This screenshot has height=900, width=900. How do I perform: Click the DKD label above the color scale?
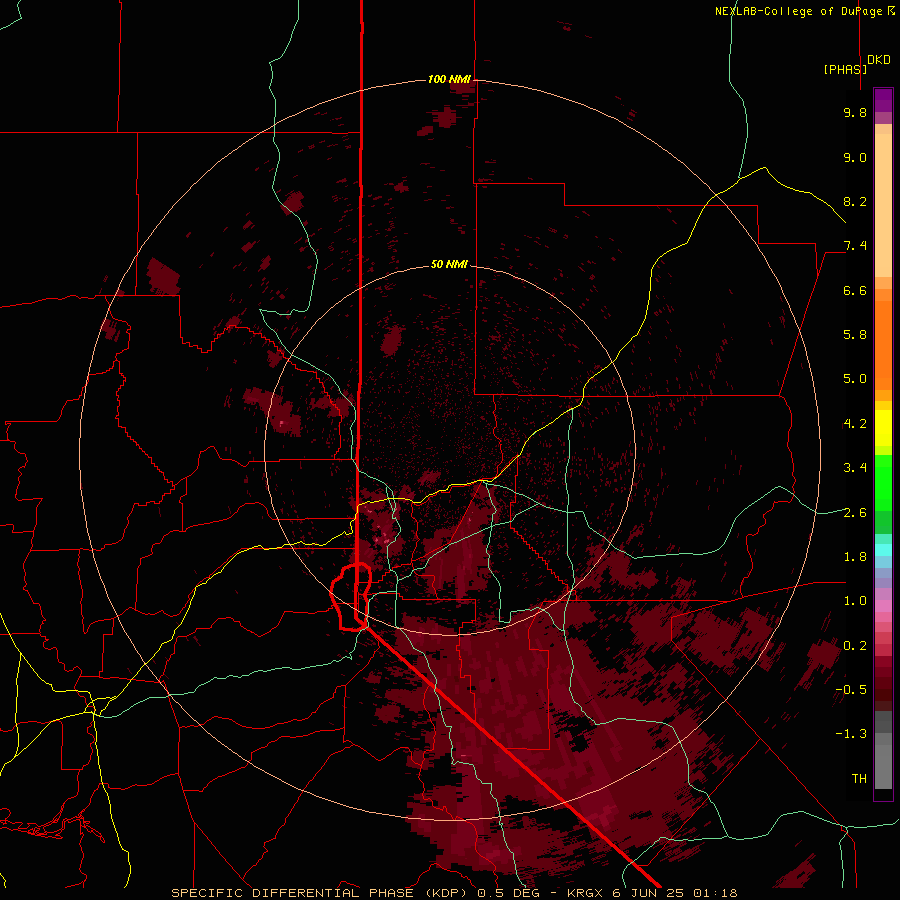pyautogui.click(x=879, y=60)
